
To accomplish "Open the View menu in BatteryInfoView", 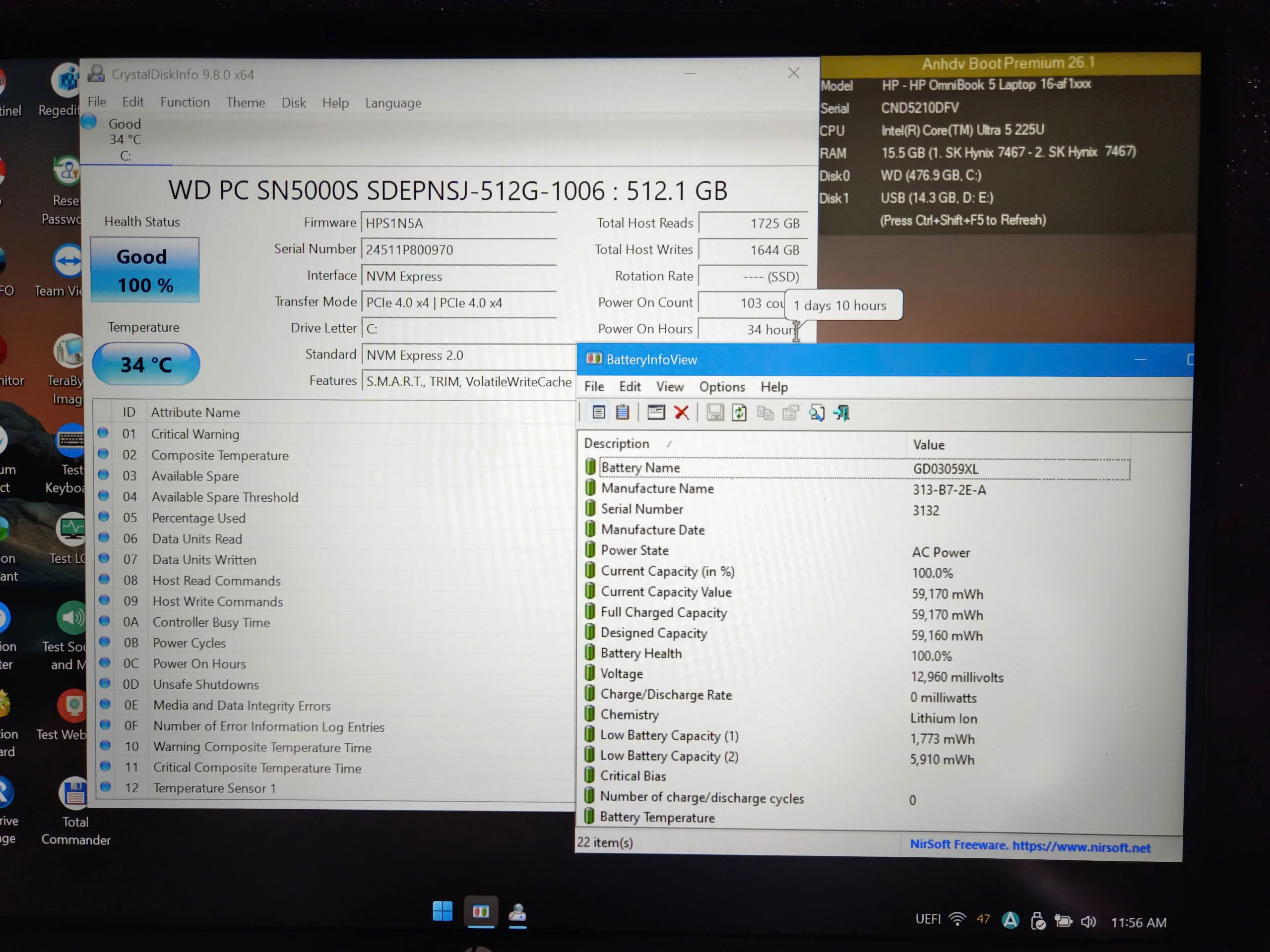I will [x=670, y=387].
